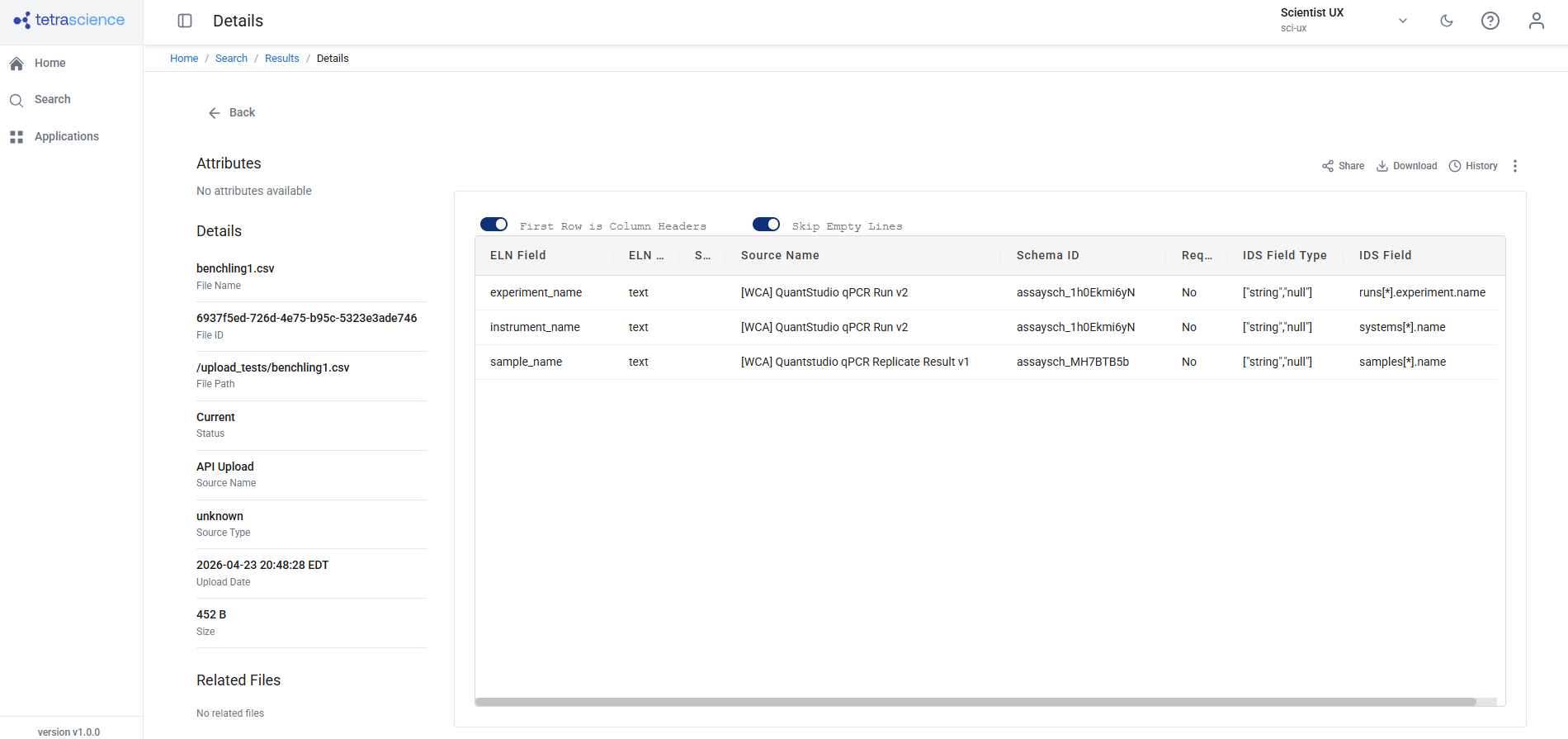Viewport: 1568px width, 739px height.
Task: Share this file
Action: 1343,166
